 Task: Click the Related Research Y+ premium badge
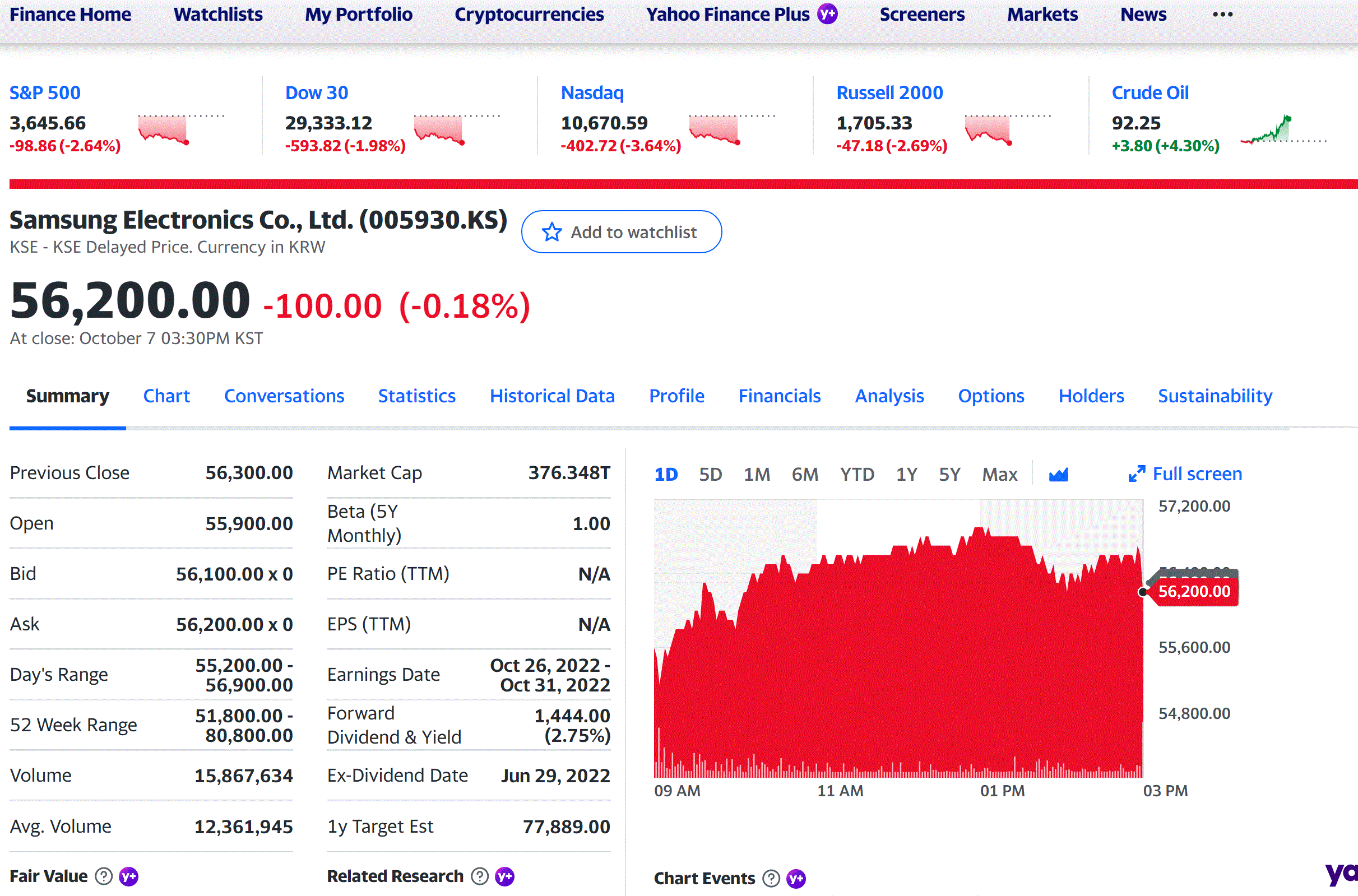coord(504,876)
